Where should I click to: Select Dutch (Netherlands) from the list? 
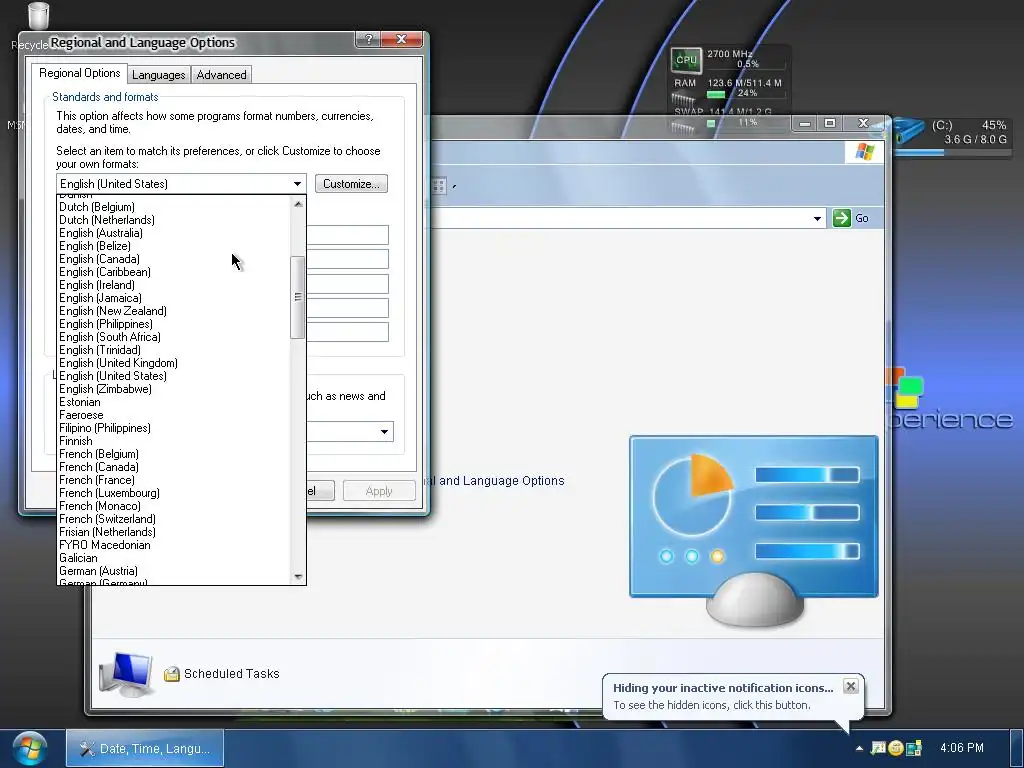pyautogui.click(x=174, y=220)
